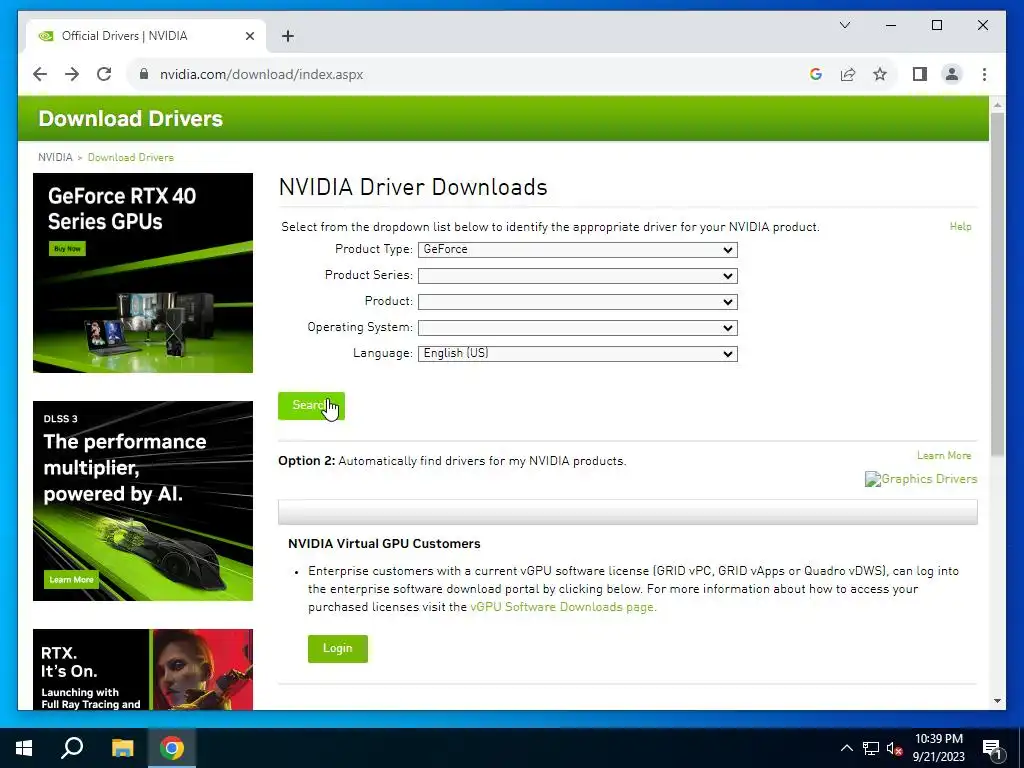Click the Help link

coord(960,227)
